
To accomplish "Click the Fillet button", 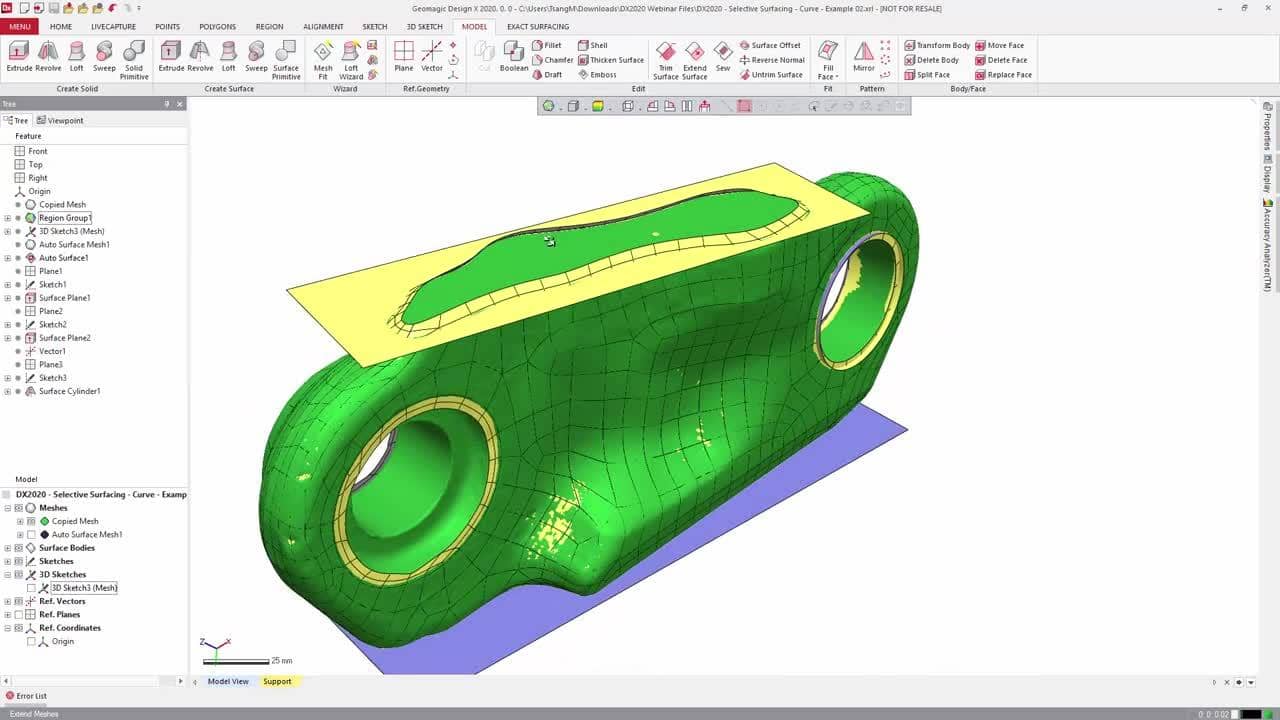I will (546, 45).
